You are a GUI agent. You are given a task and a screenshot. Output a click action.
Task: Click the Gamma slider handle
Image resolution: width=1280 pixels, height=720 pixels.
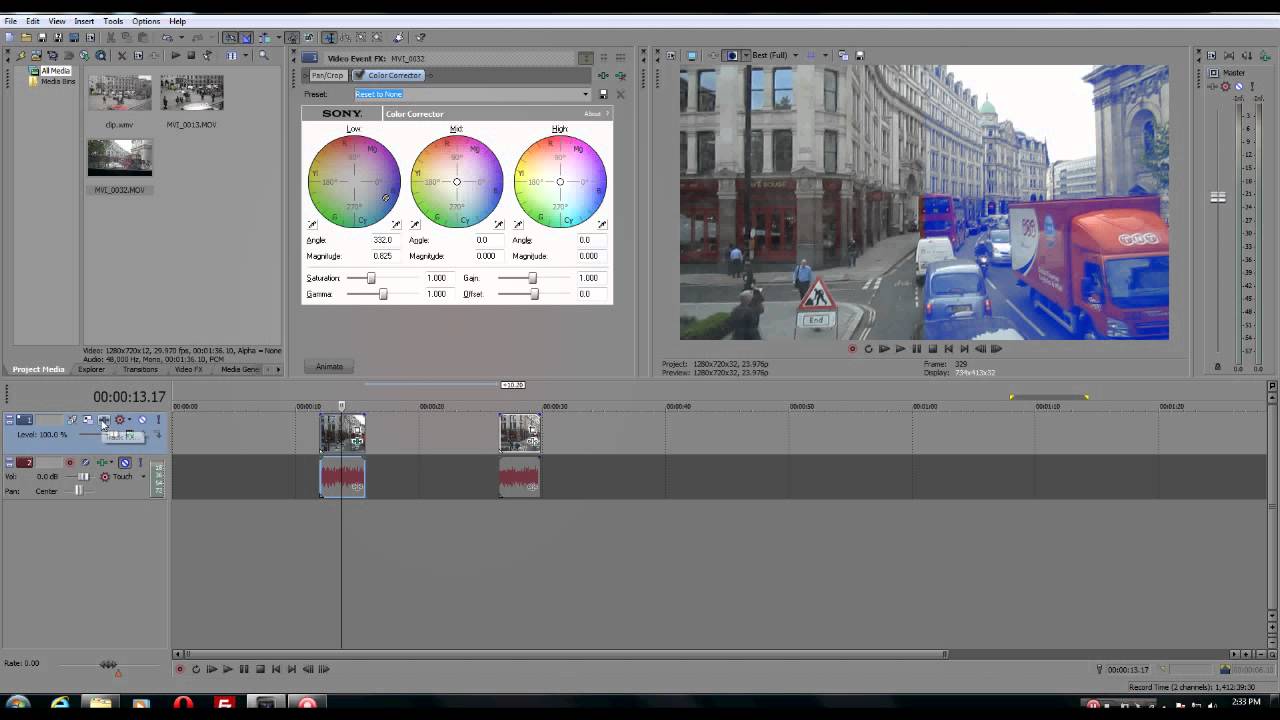coord(382,294)
